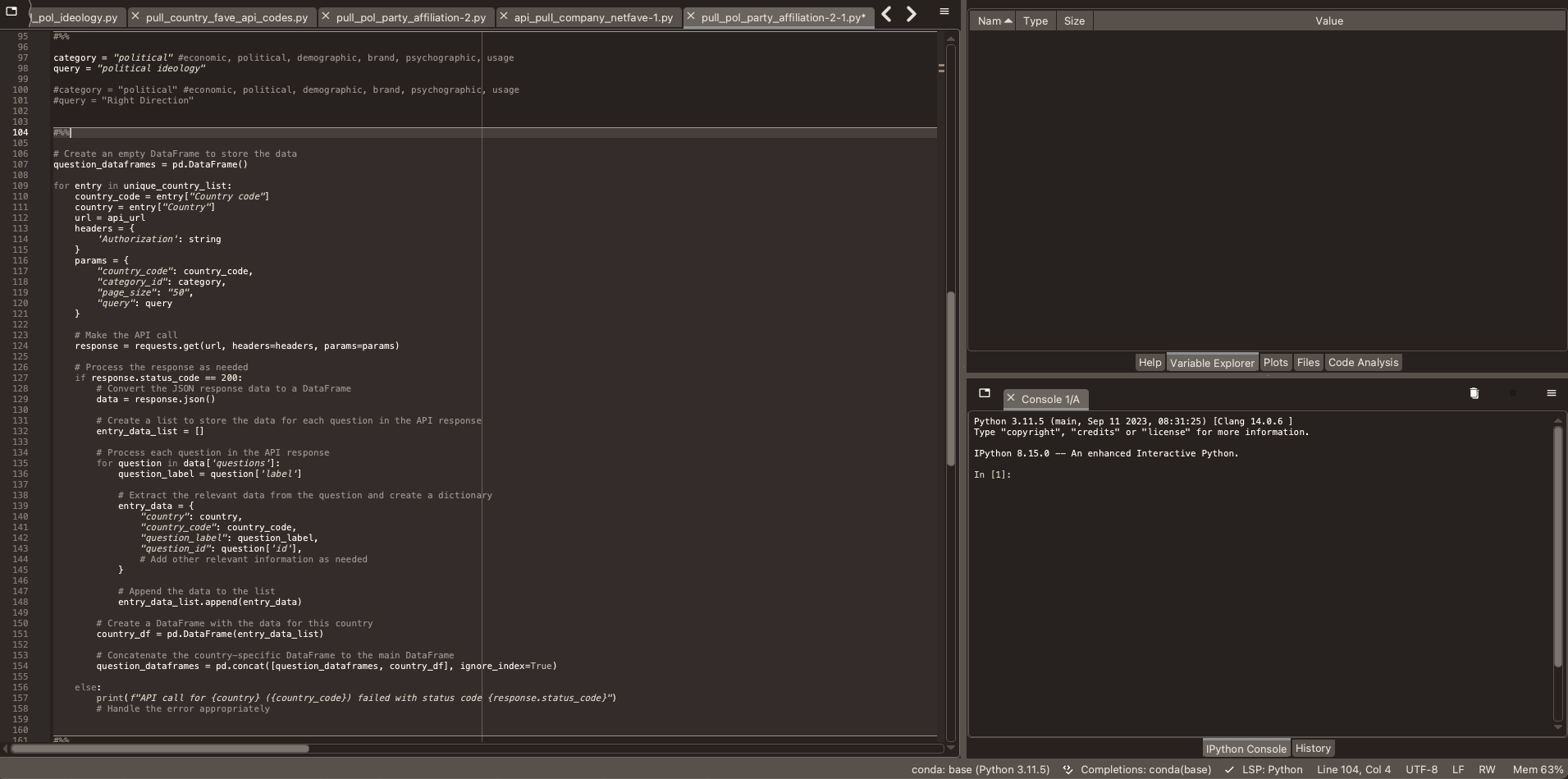Undock the editor pane
Image resolution: width=1568 pixels, height=779 pixels.
pyautogui.click(x=11, y=11)
